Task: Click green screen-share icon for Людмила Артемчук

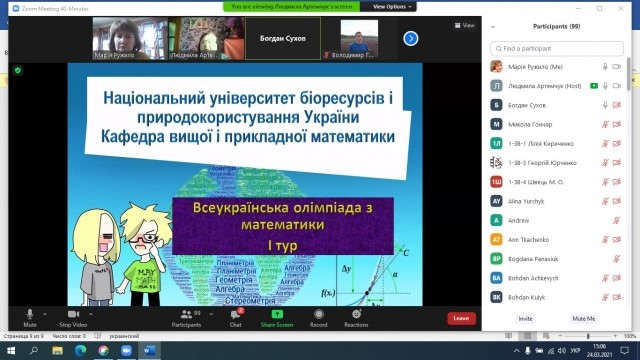Action: 594,86
